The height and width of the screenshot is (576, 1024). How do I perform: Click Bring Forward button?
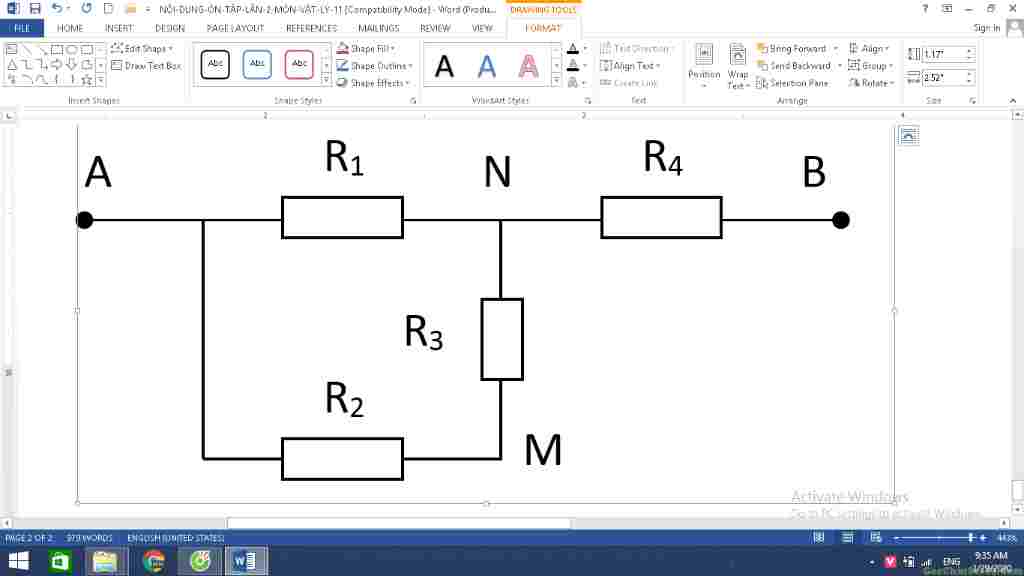(x=797, y=49)
